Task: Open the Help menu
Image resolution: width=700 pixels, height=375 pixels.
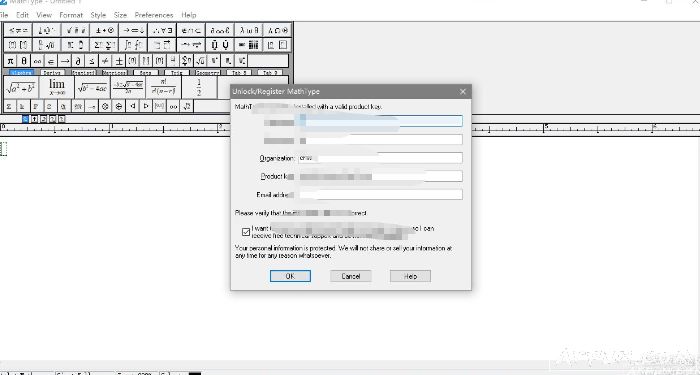Action: [x=189, y=15]
